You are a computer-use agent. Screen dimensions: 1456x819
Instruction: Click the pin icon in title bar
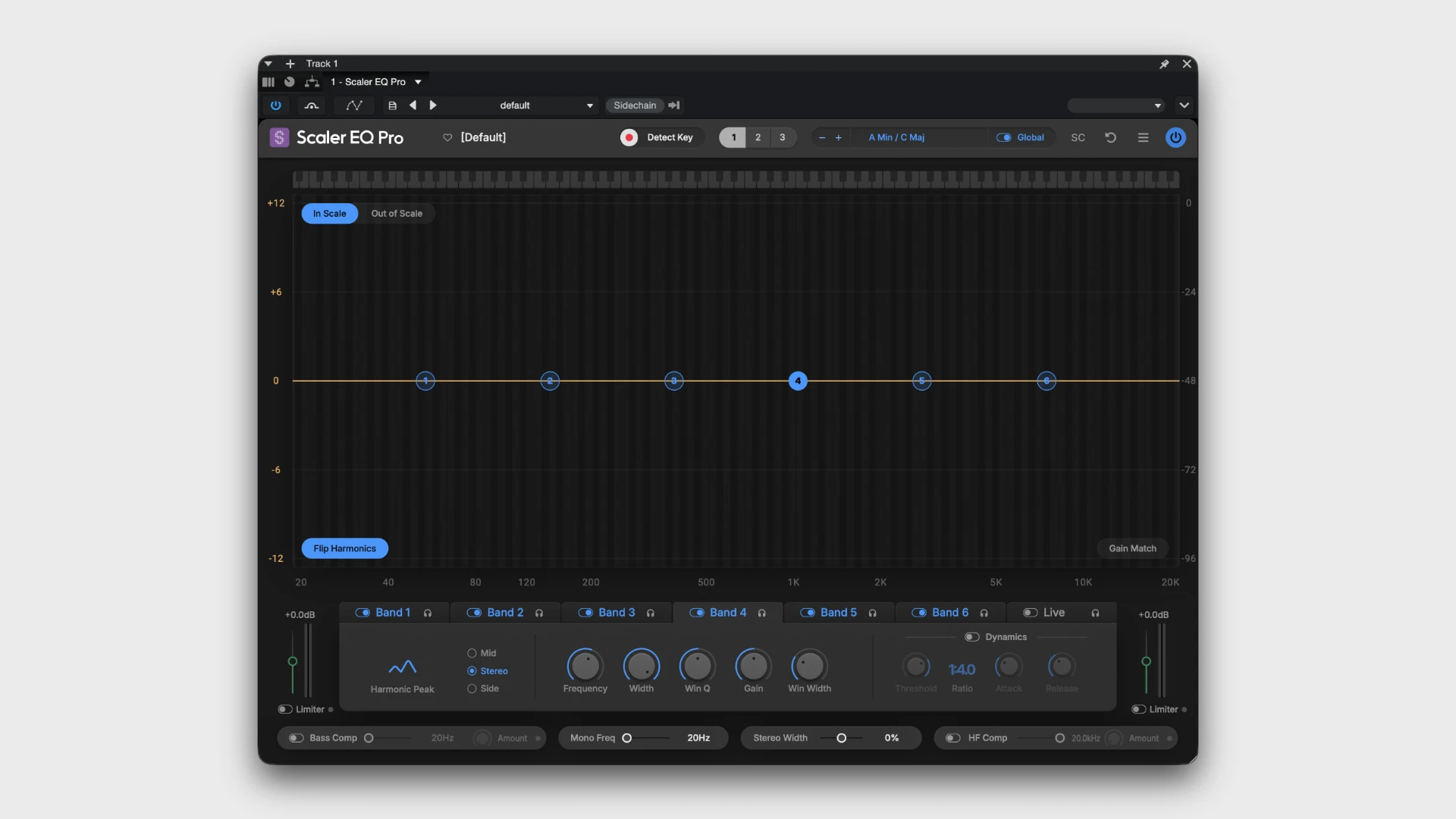[x=1164, y=64]
